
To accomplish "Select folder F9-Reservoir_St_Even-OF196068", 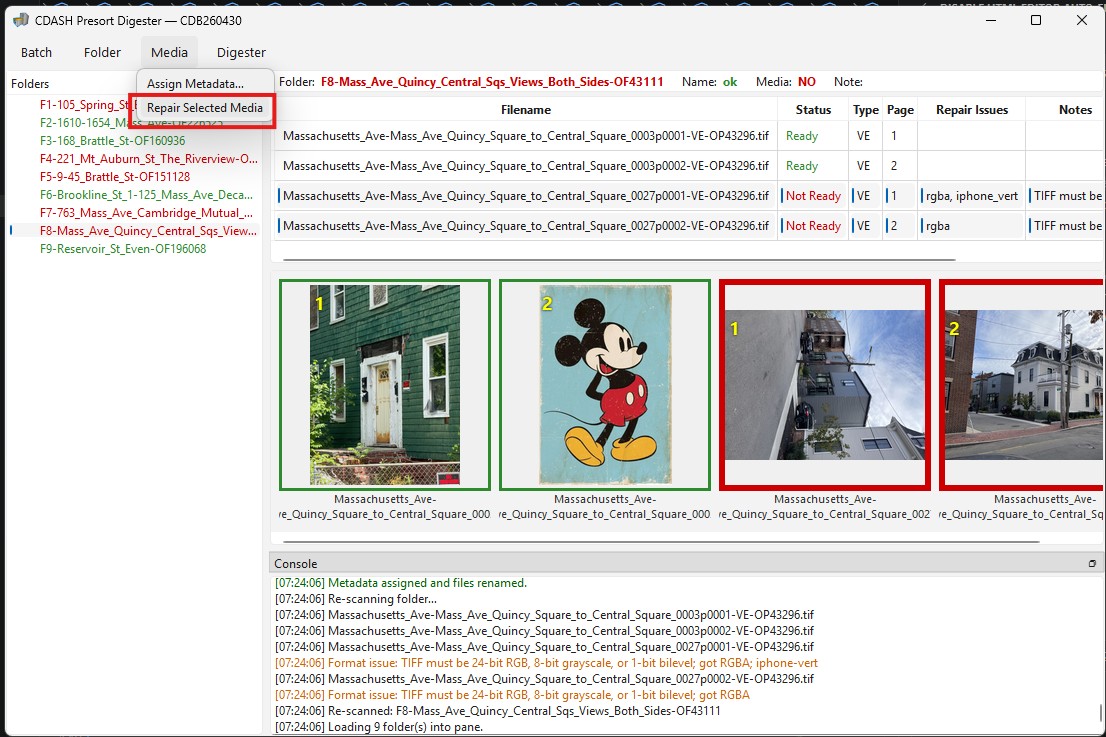I will [123, 248].
